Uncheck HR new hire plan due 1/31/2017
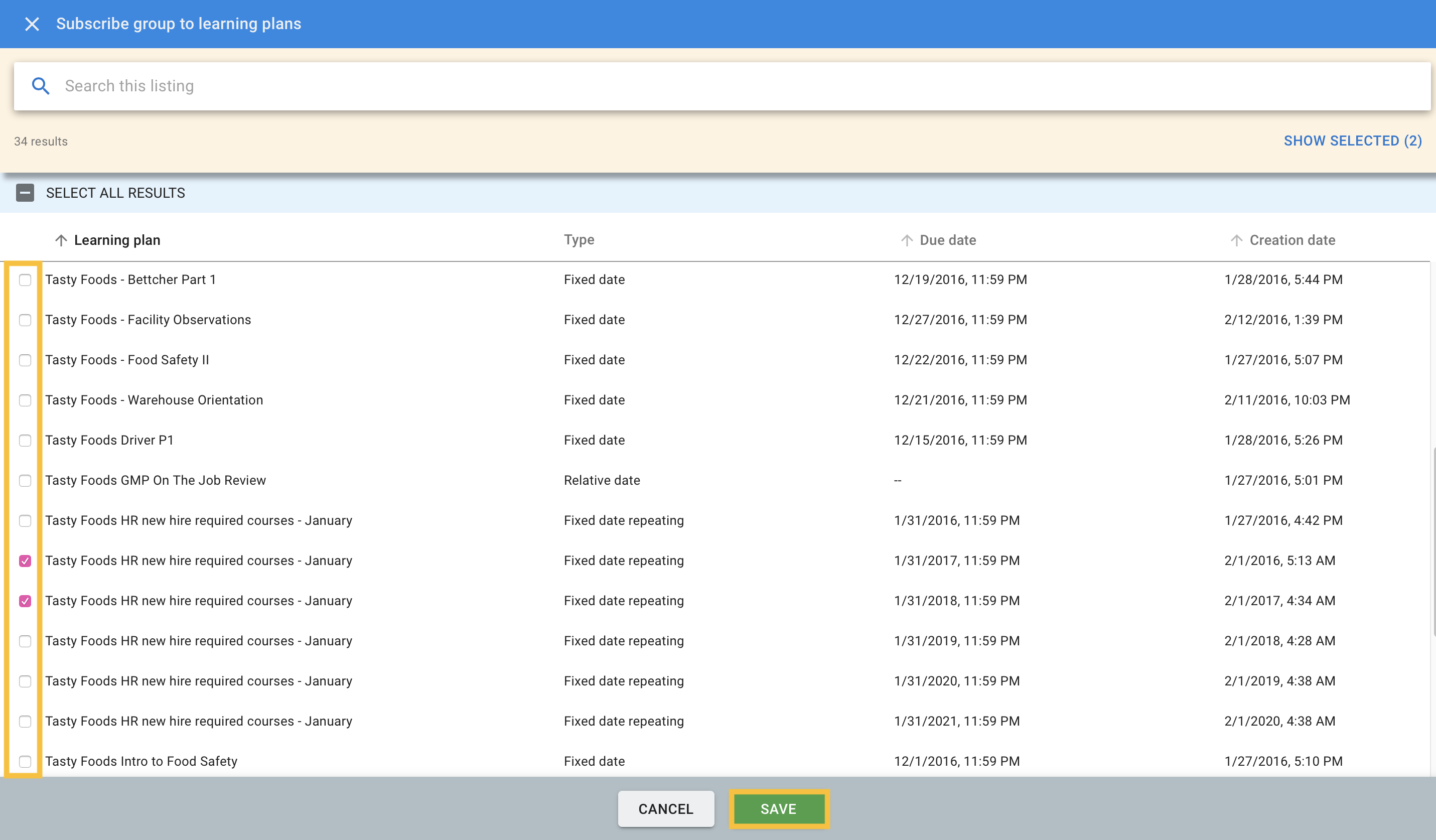Viewport: 1436px width, 840px height. [x=25, y=561]
